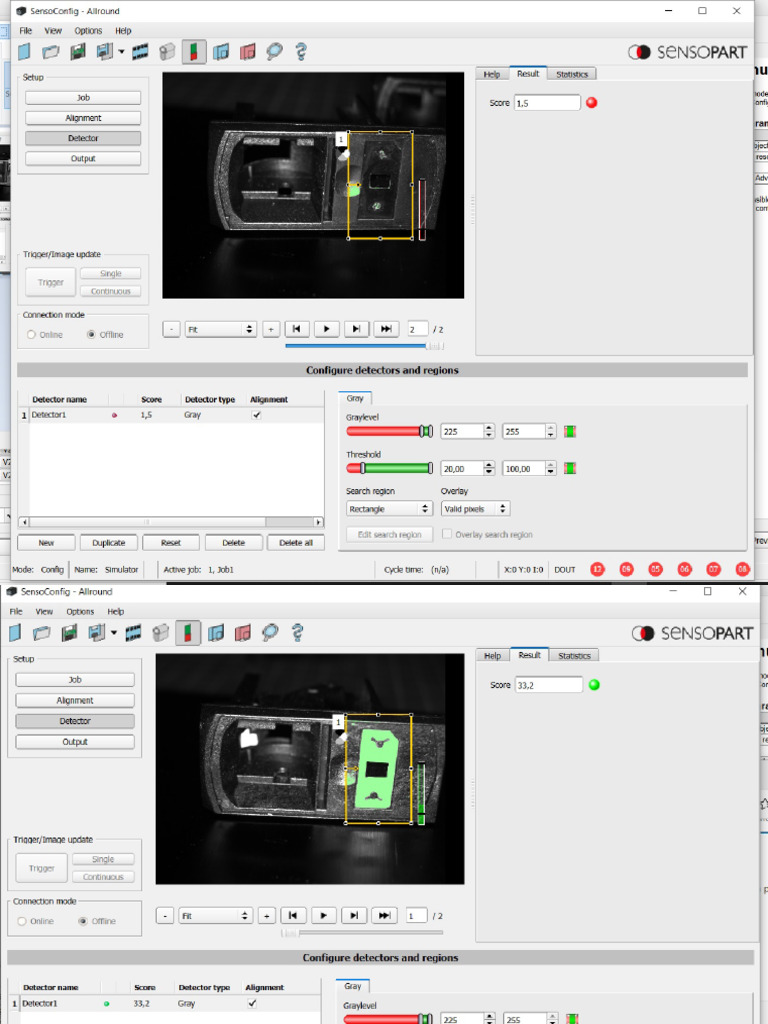Toggle the red/green bar icon in the lower window toolbar
Image resolution: width=768 pixels, height=1024 pixels.
187,632
